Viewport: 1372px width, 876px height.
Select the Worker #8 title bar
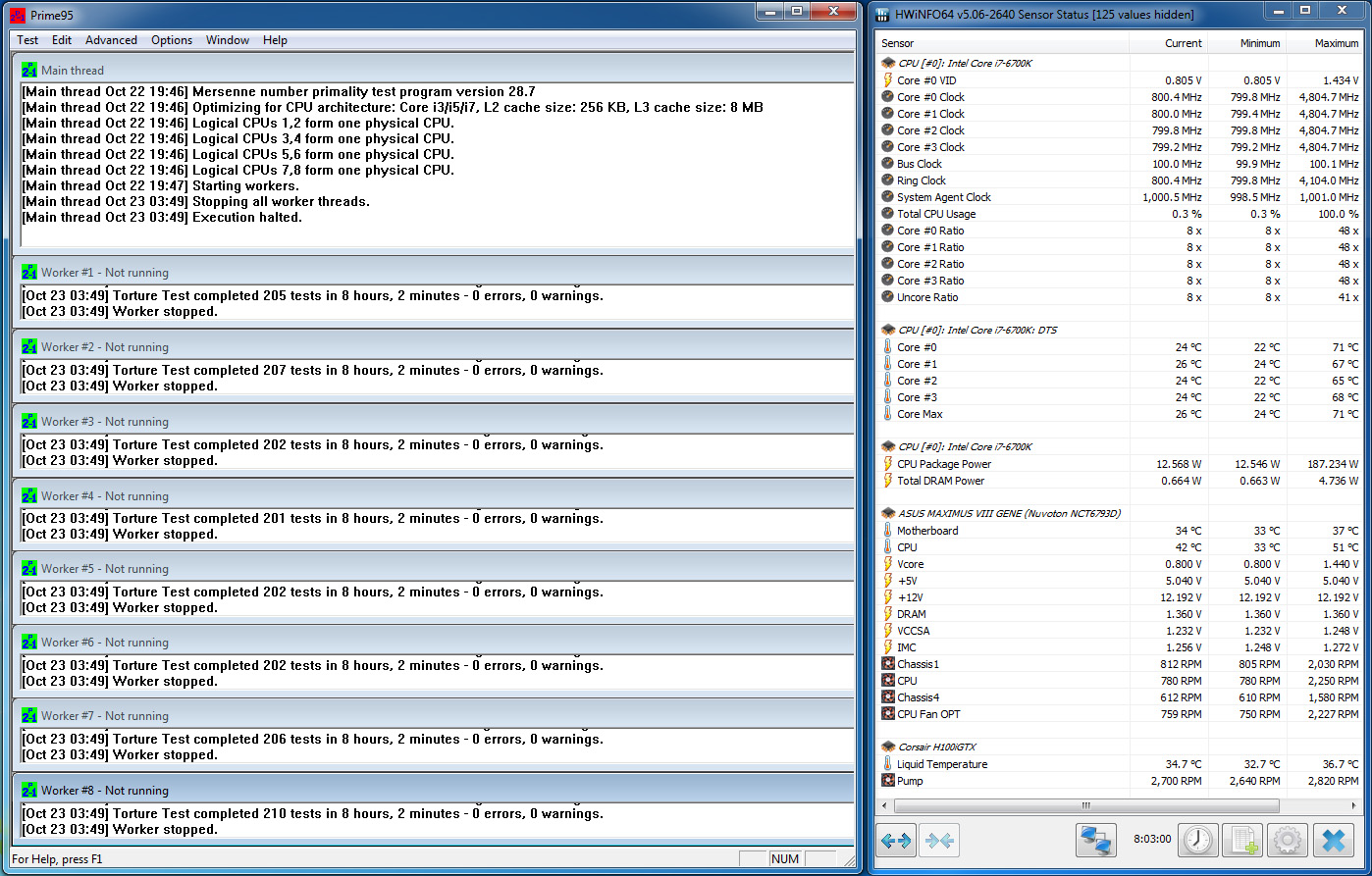tap(433, 790)
